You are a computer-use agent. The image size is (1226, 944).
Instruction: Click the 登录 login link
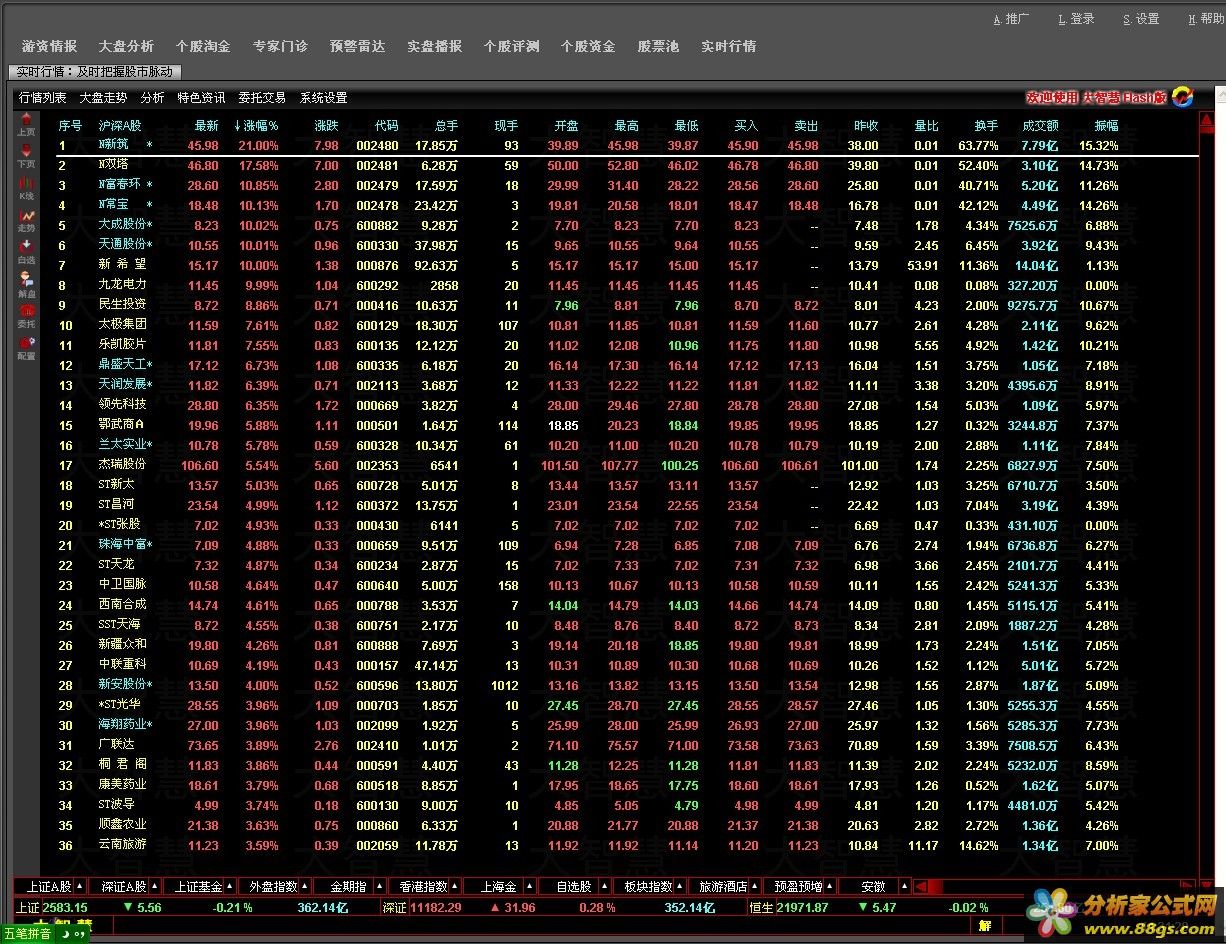pos(1076,19)
